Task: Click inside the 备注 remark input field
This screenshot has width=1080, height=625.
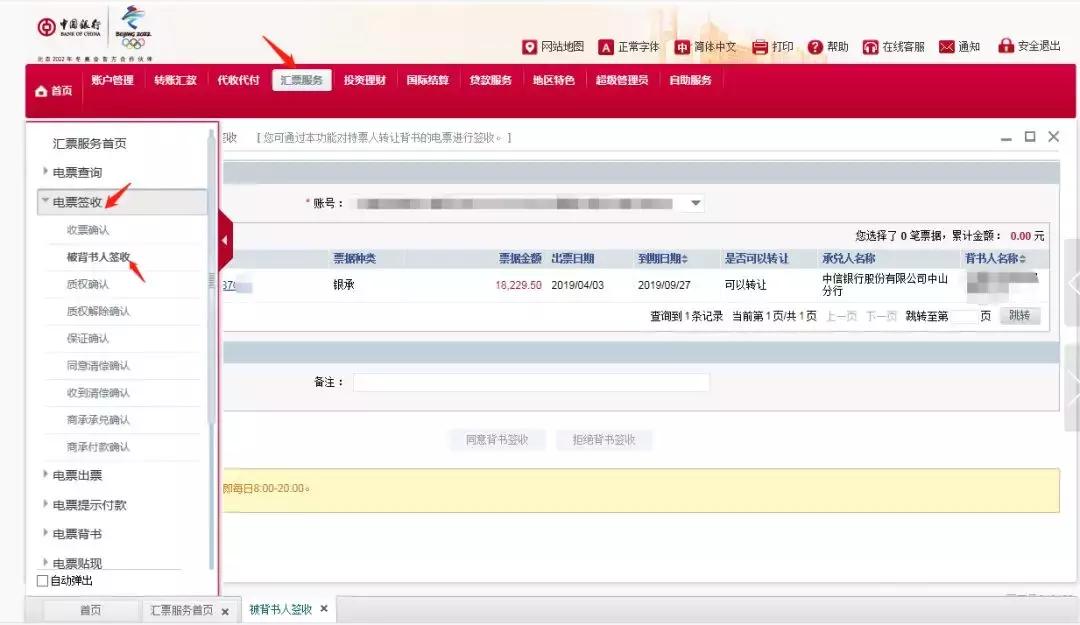Action: tap(530, 381)
